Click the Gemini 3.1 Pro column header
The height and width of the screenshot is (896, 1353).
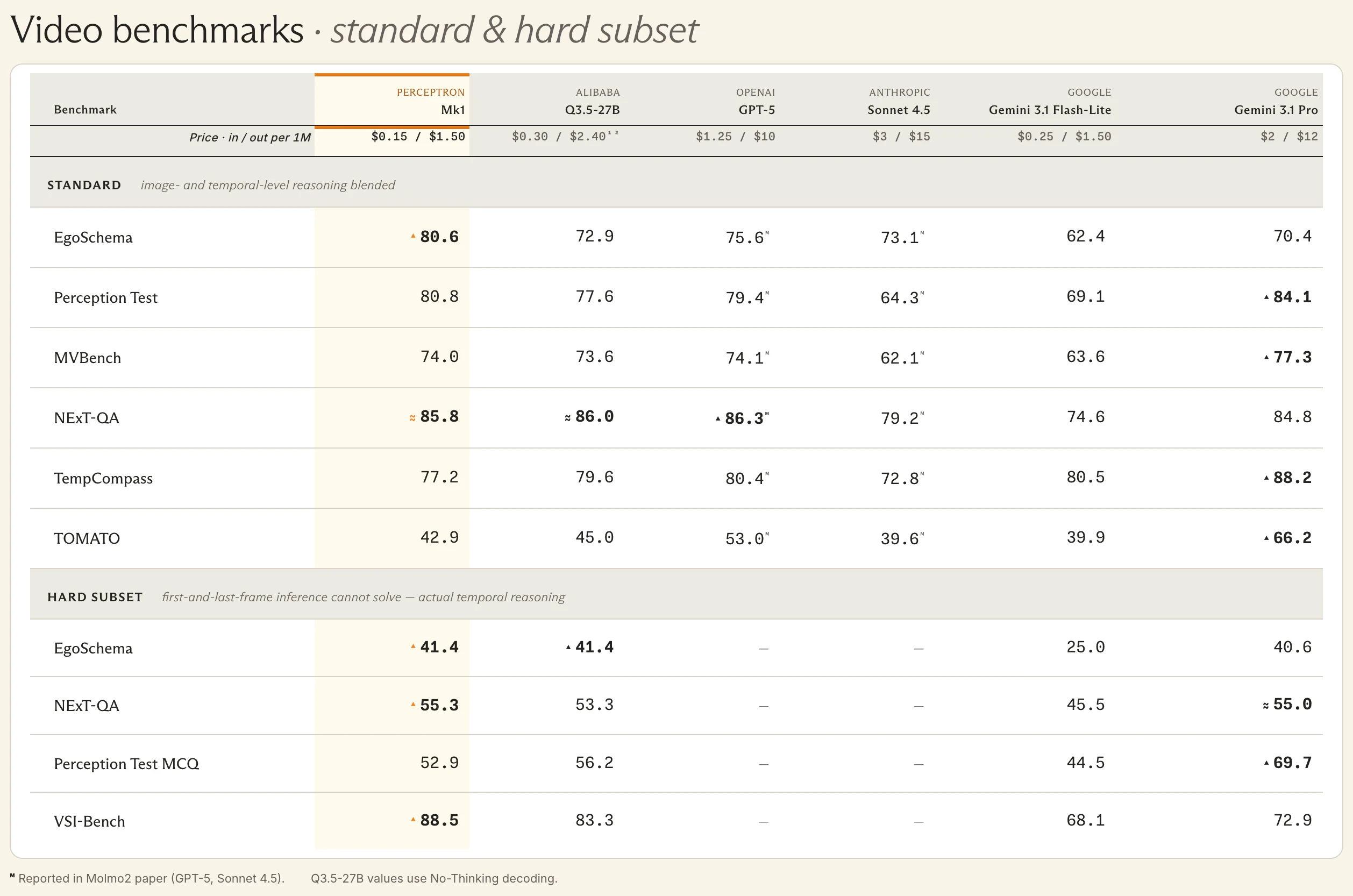(1276, 101)
